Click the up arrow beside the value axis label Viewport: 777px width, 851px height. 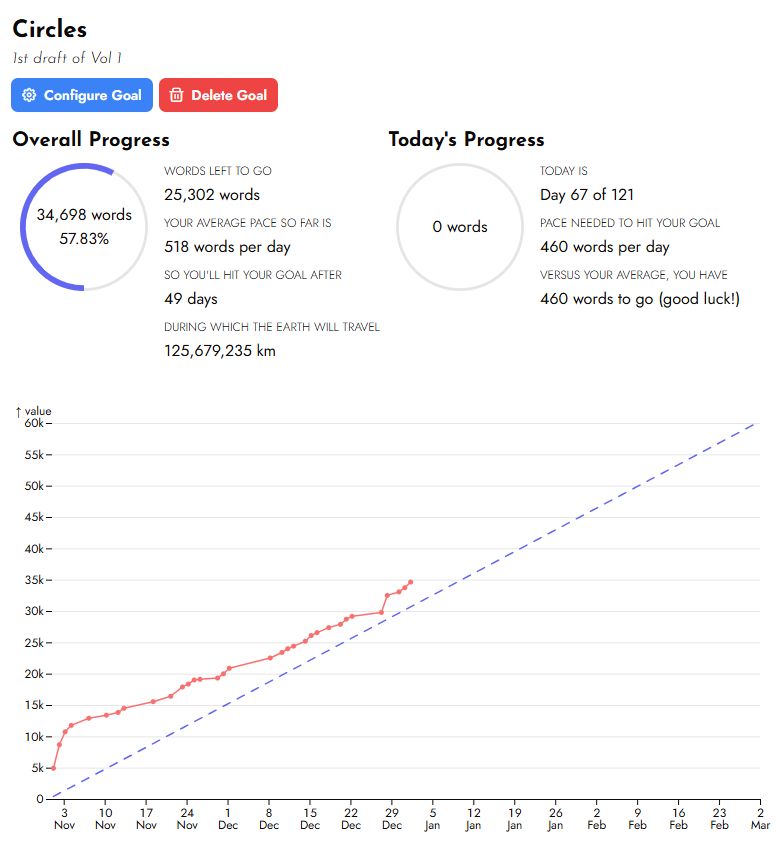pyautogui.click(x=18, y=411)
